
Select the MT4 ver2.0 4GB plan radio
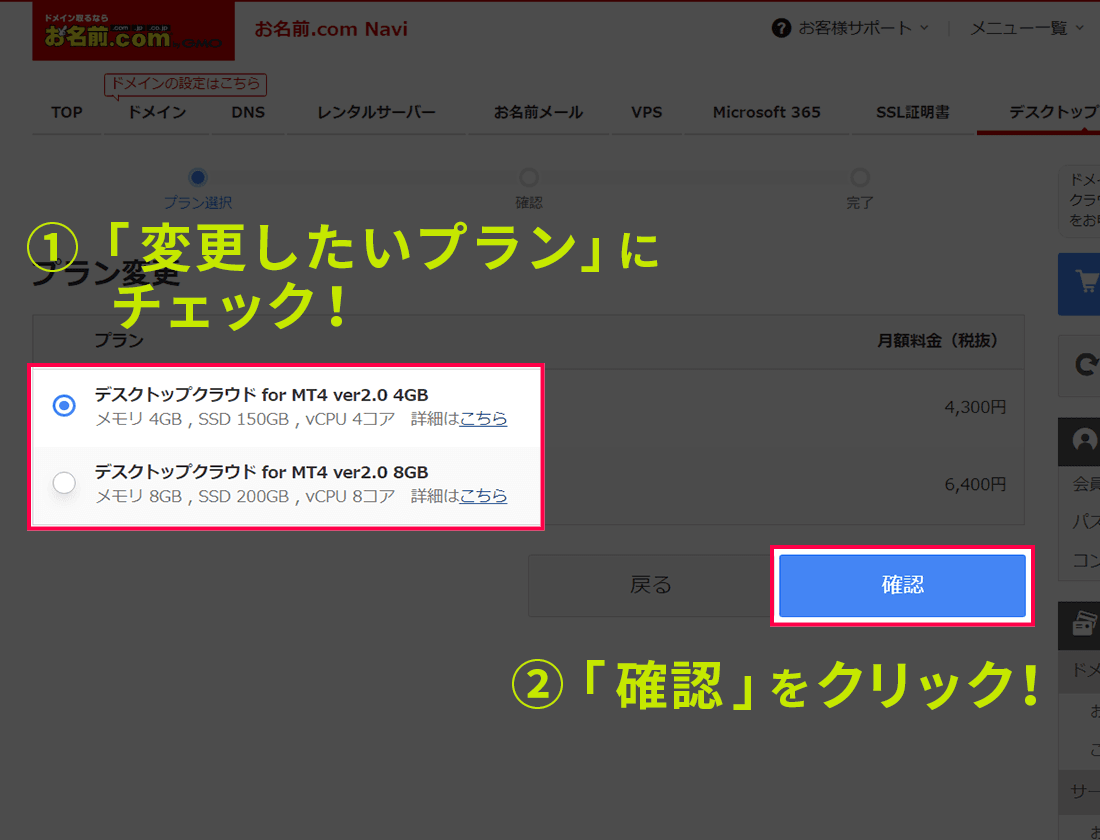[64, 406]
